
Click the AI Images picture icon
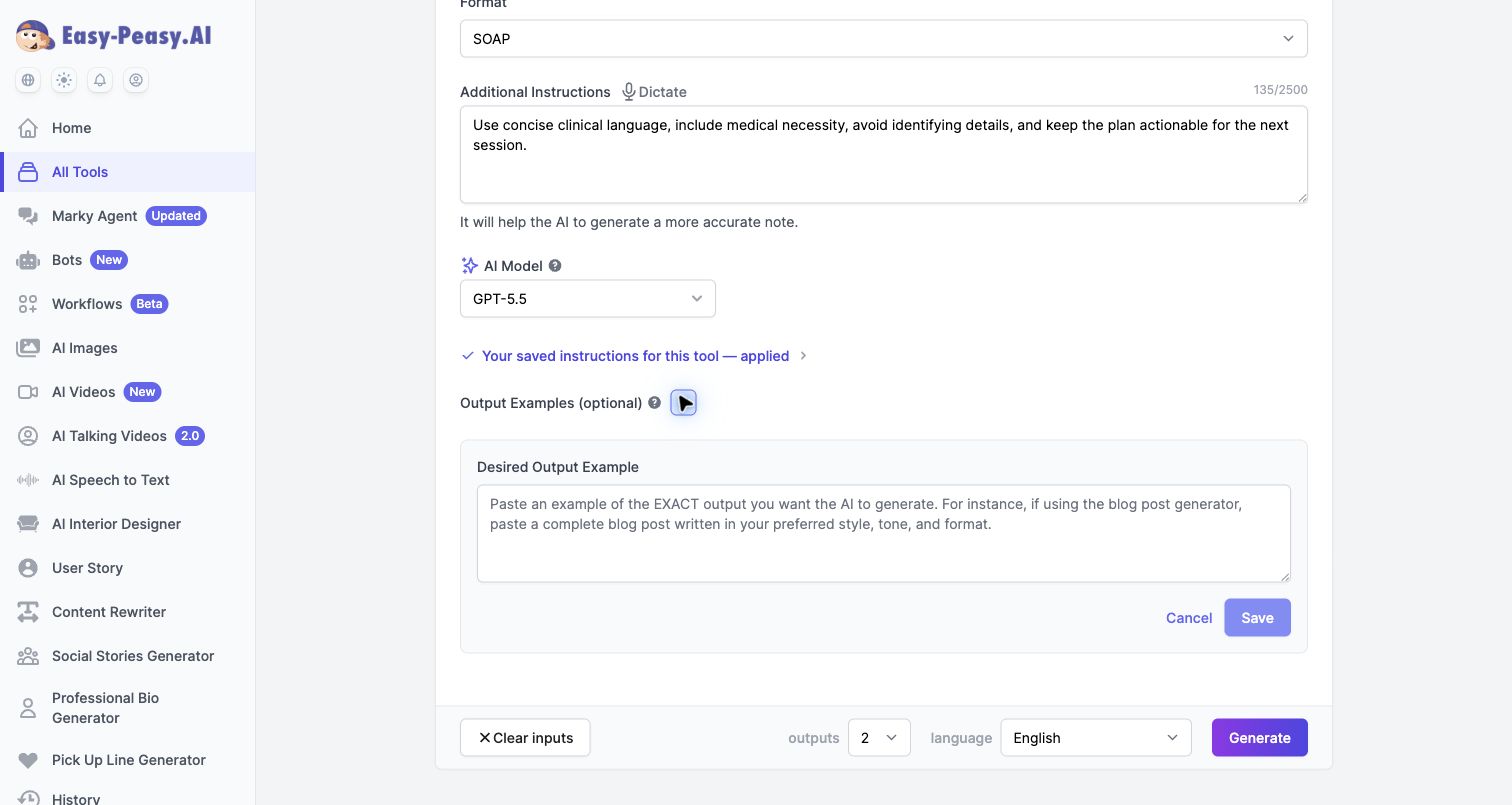coord(28,348)
